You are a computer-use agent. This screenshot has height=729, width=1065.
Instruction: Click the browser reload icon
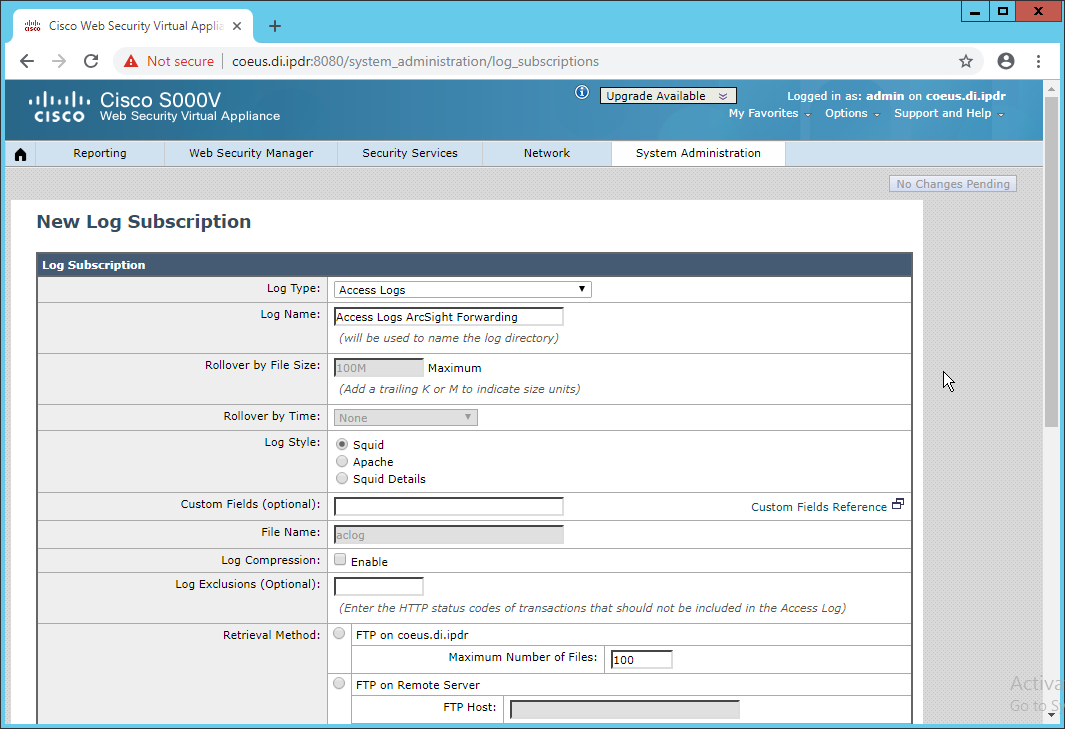click(91, 61)
